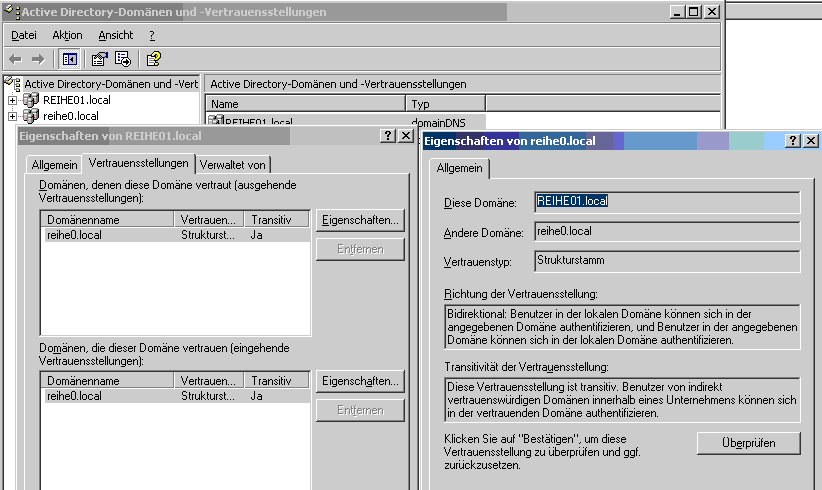Viewport: 822px width, 490px height.
Task: Open the ? help menu
Action: (x=152, y=35)
